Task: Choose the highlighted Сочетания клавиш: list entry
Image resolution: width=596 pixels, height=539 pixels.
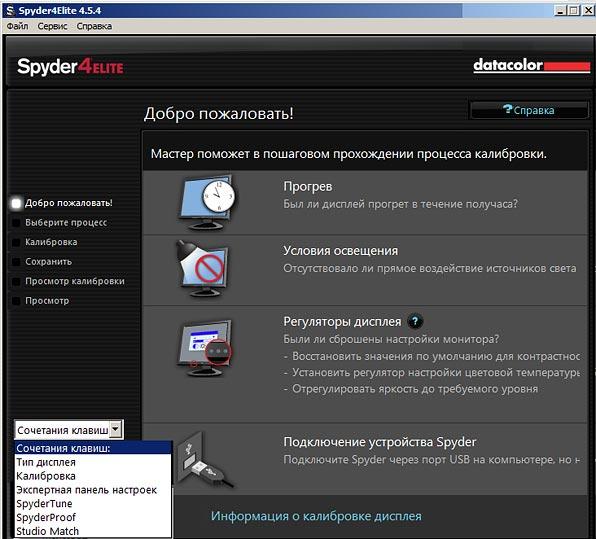Action: pyautogui.click(x=93, y=448)
